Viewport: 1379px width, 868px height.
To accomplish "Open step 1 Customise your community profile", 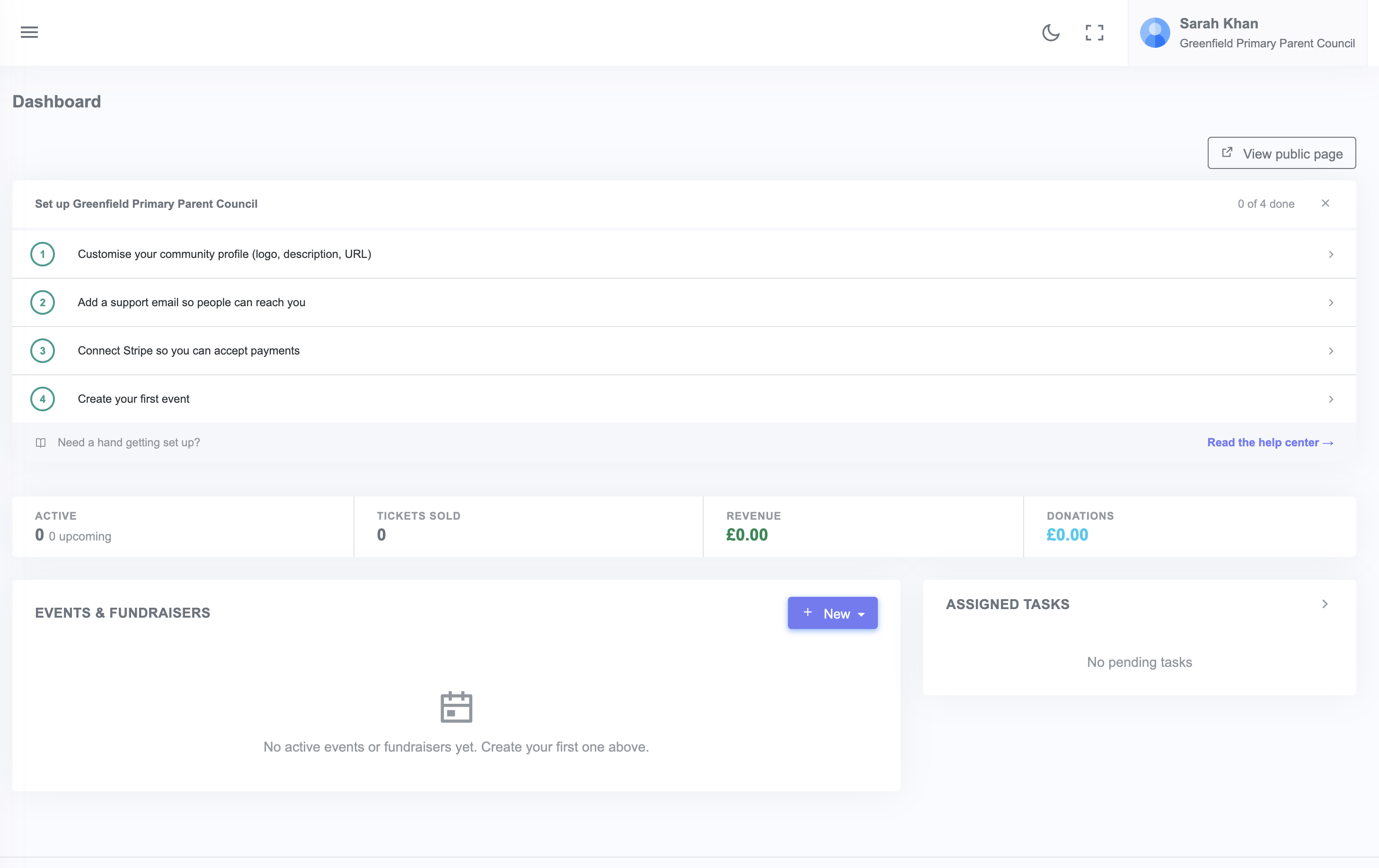I will pyautogui.click(x=684, y=254).
